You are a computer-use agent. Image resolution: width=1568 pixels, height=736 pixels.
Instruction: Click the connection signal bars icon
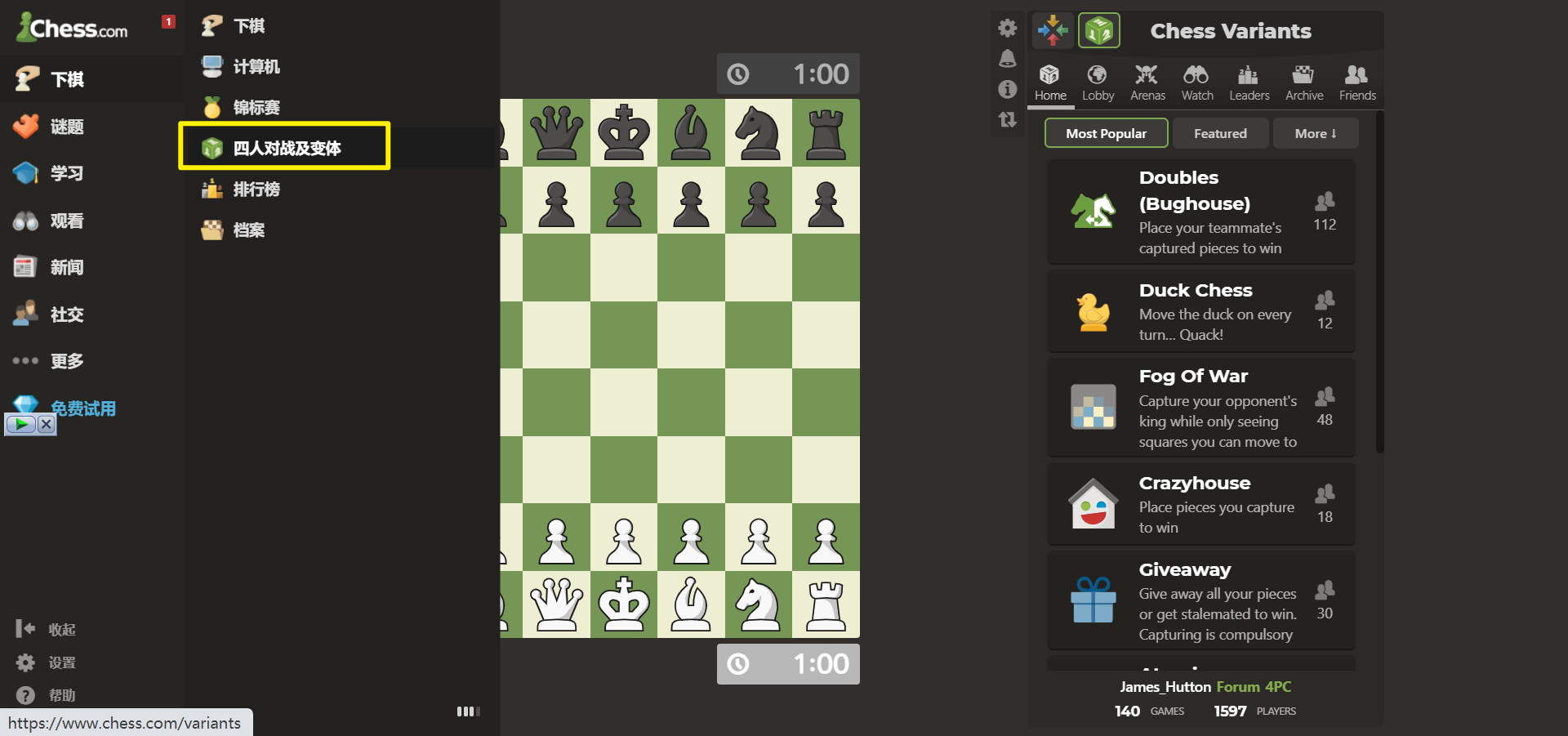click(468, 711)
